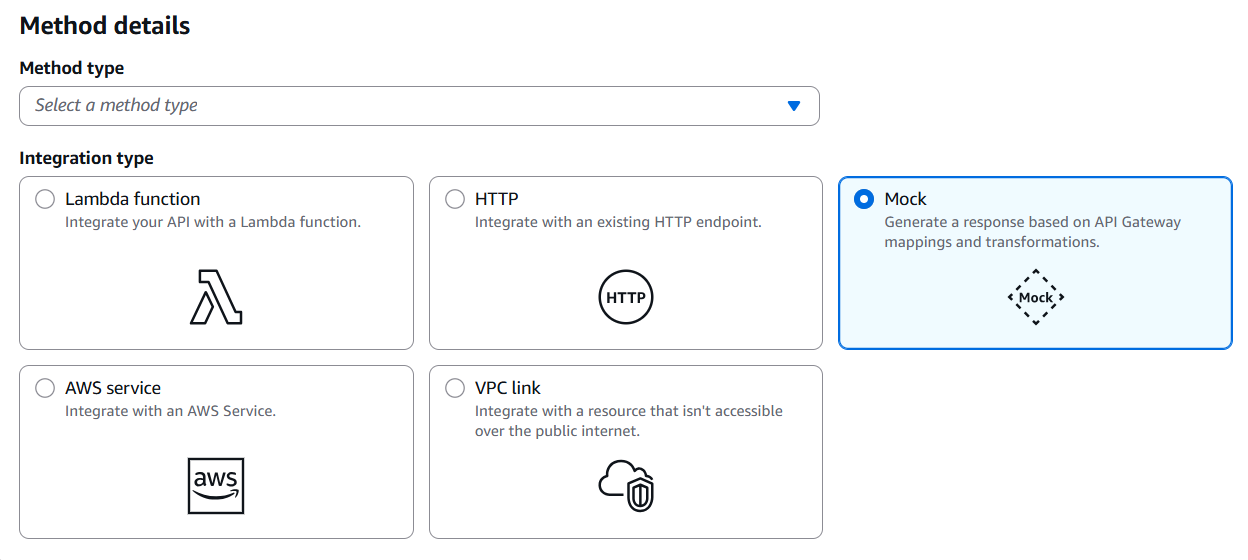Click the 'Lambda function' option title
This screenshot has width=1248, height=560.
click(132, 199)
